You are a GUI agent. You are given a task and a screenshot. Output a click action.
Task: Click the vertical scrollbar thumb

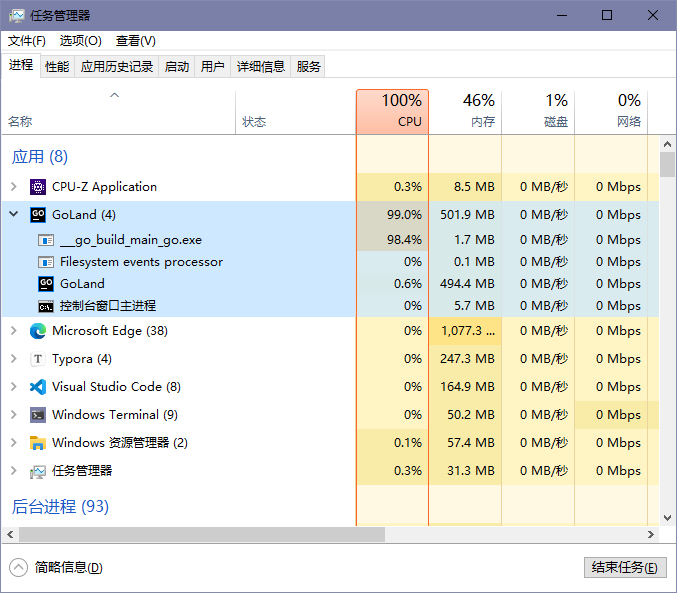pos(668,165)
